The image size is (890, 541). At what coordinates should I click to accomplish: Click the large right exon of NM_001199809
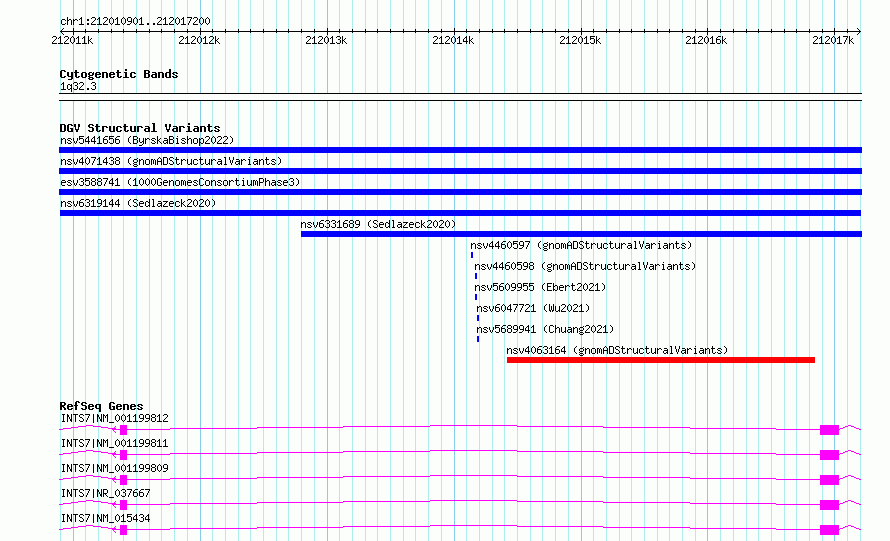click(x=829, y=480)
